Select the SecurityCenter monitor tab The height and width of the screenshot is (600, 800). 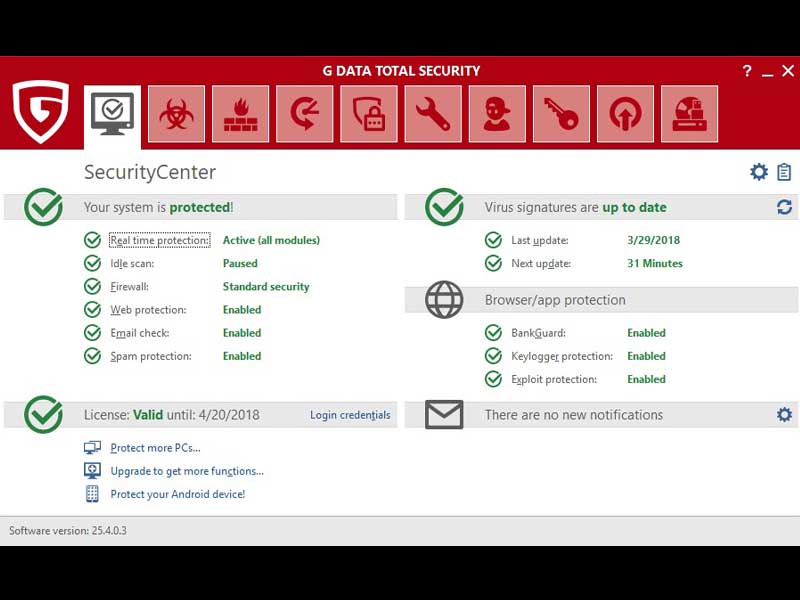pos(113,114)
